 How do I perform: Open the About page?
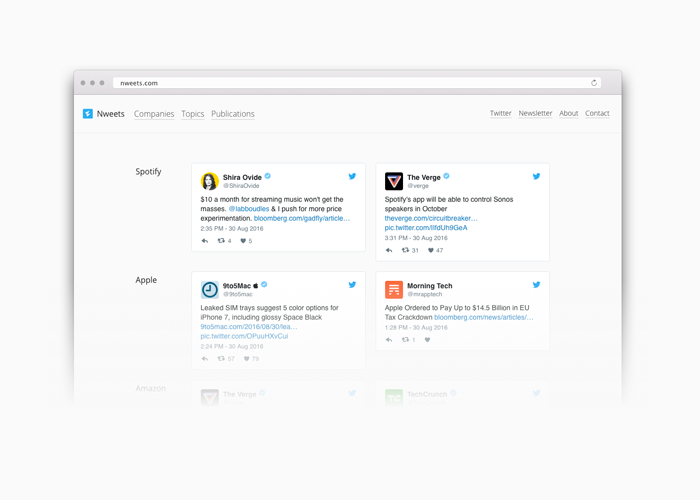coord(569,113)
